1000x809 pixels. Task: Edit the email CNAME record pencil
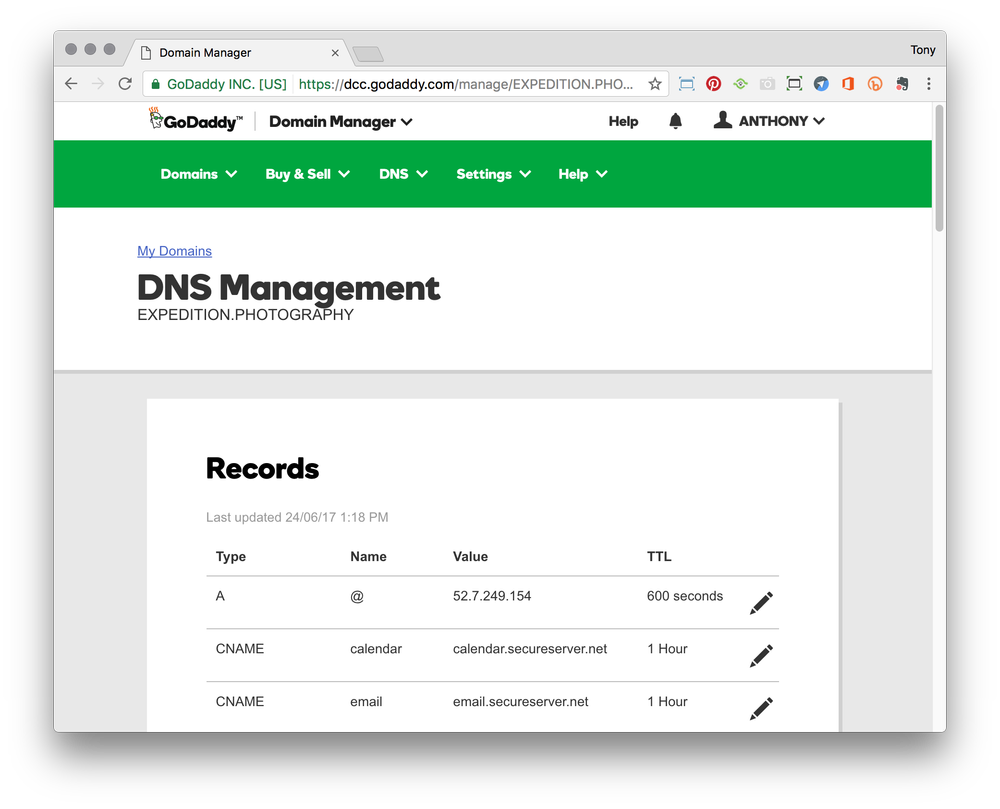(x=761, y=708)
